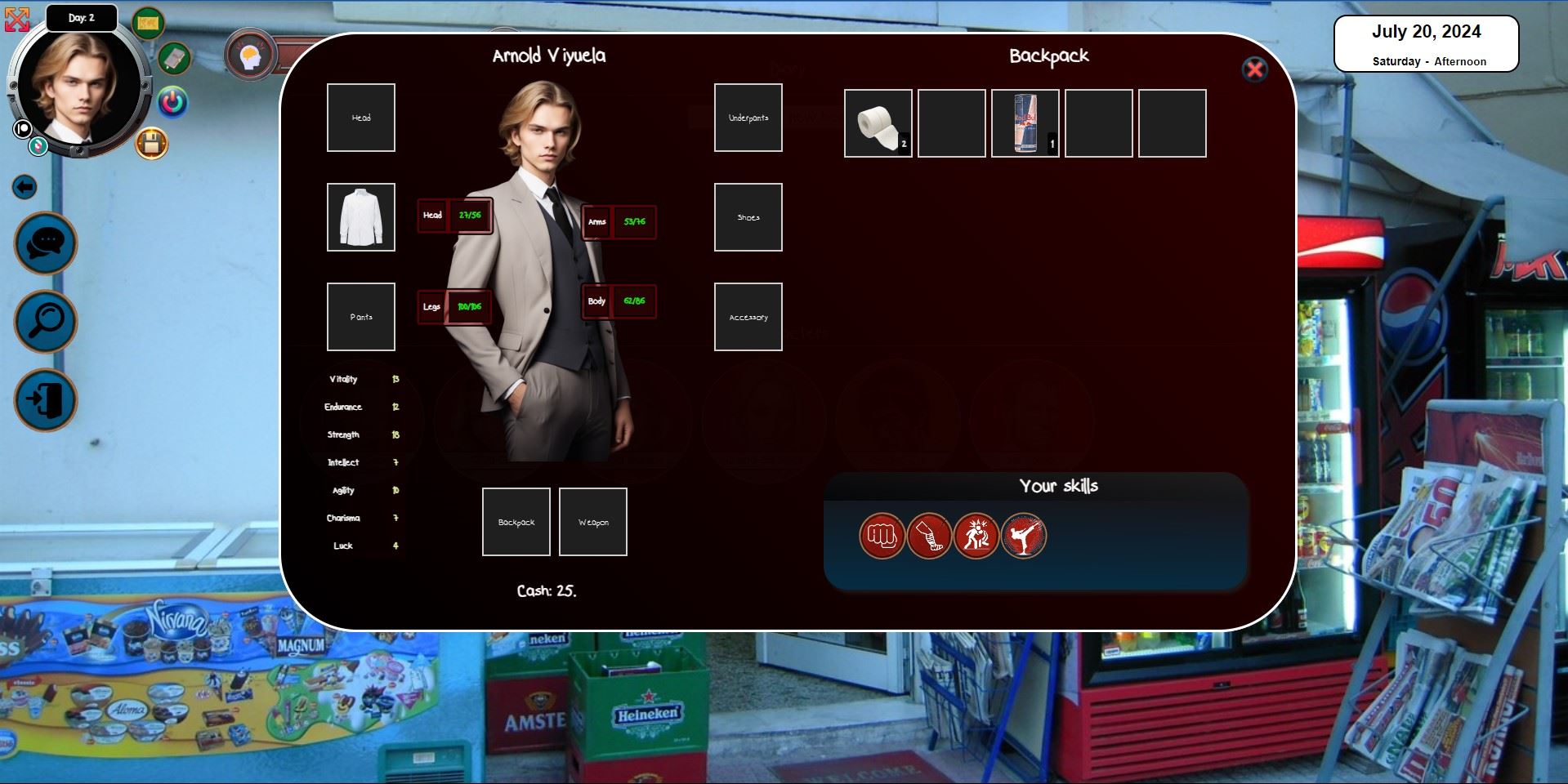Click the floppy disk save icon

point(151,145)
